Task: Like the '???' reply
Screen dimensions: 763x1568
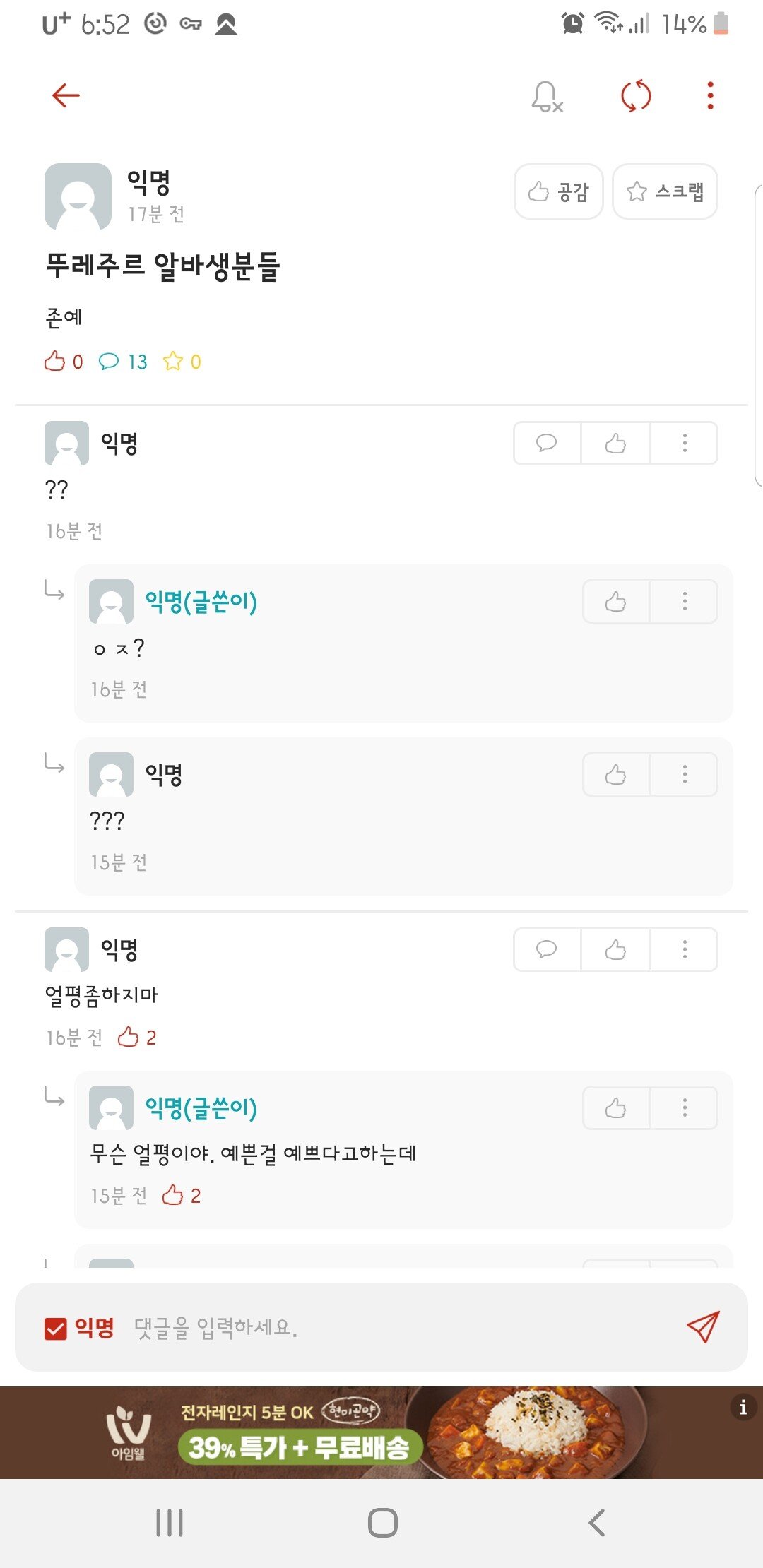Action: (x=615, y=775)
